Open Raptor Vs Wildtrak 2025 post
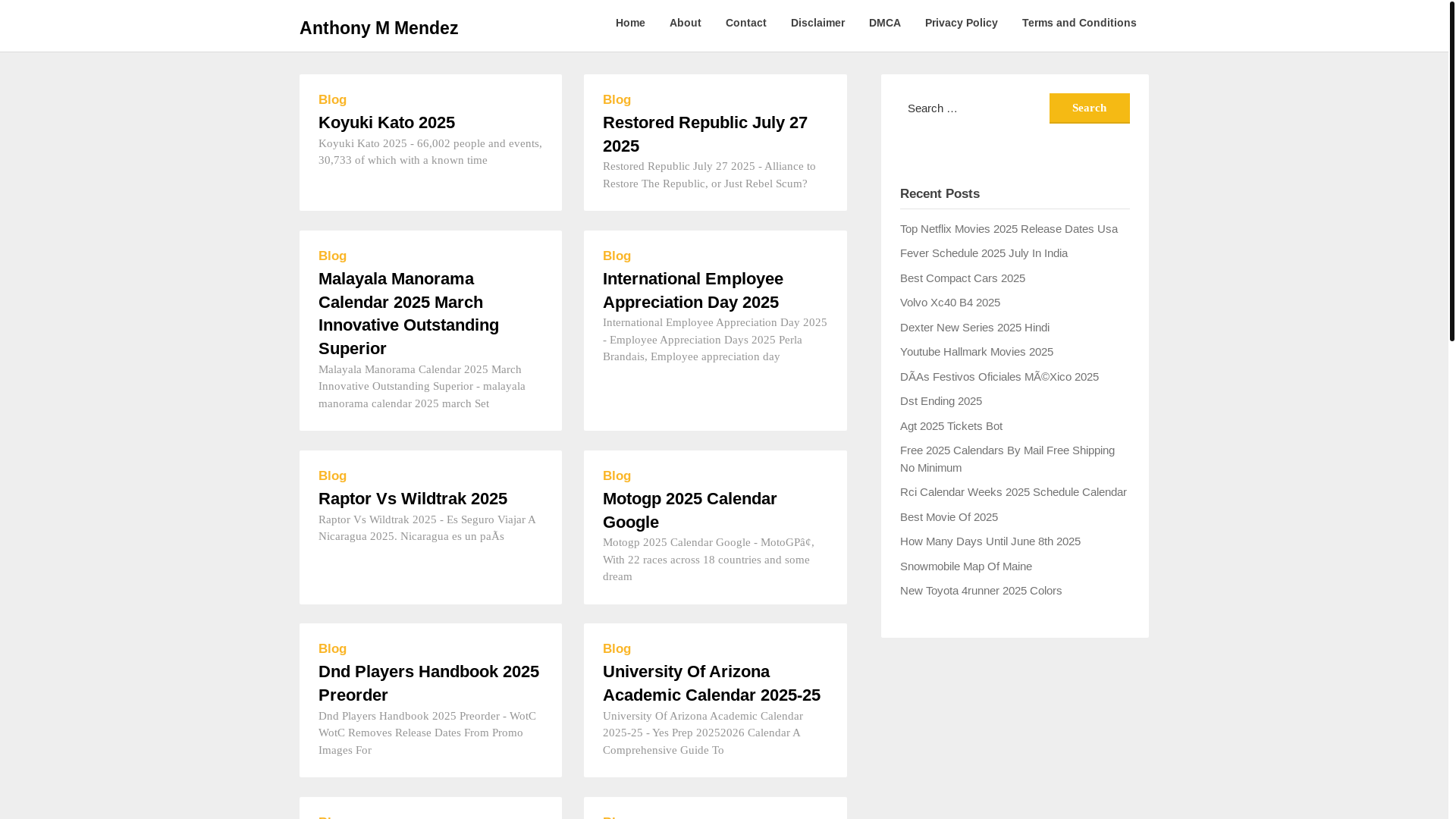Image resolution: width=1456 pixels, height=819 pixels. (x=413, y=498)
